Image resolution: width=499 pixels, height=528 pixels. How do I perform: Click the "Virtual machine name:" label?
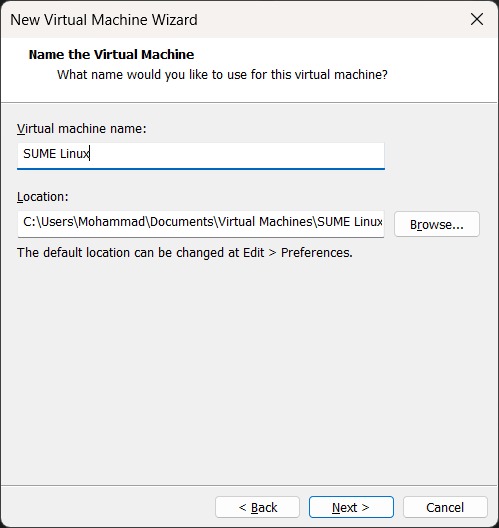pos(82,129)
